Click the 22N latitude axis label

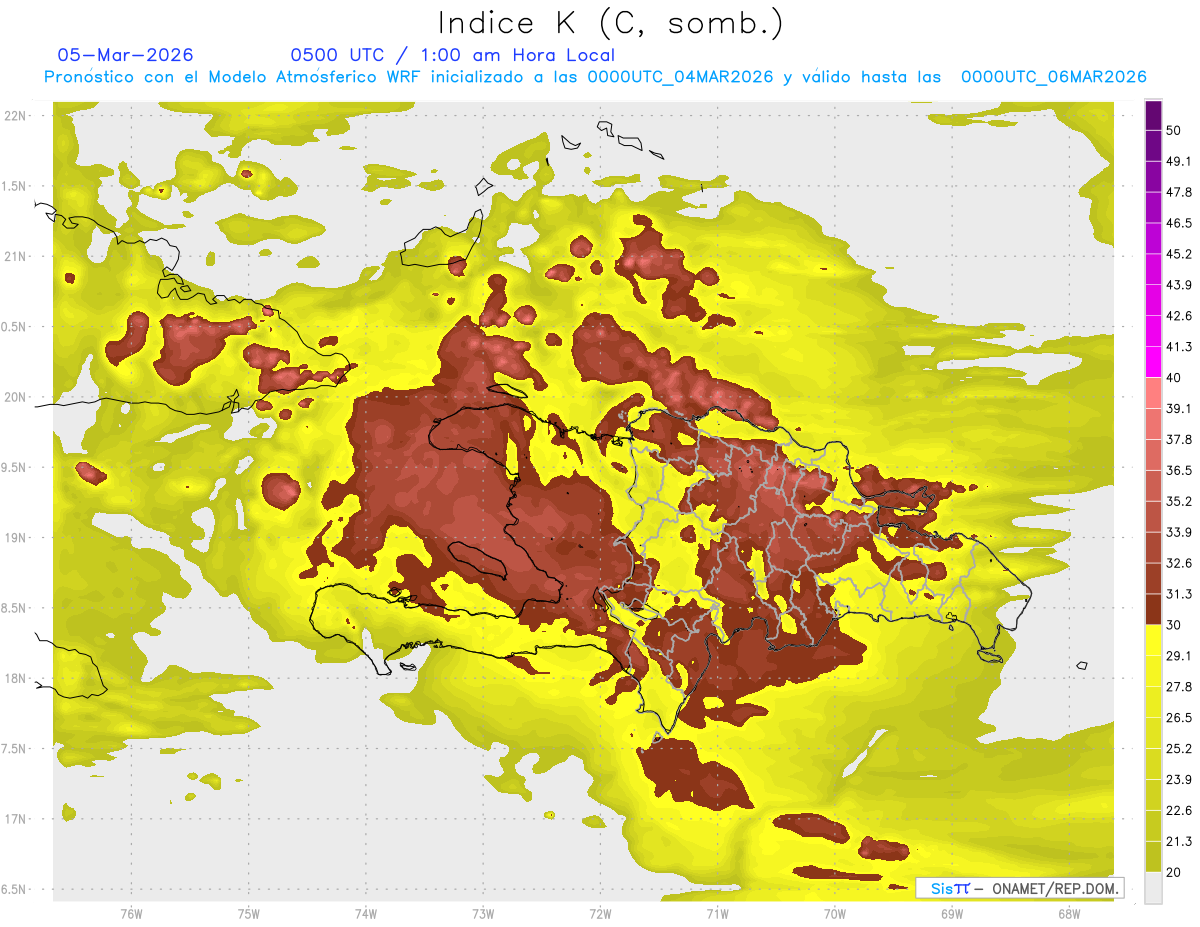(15, 116)
